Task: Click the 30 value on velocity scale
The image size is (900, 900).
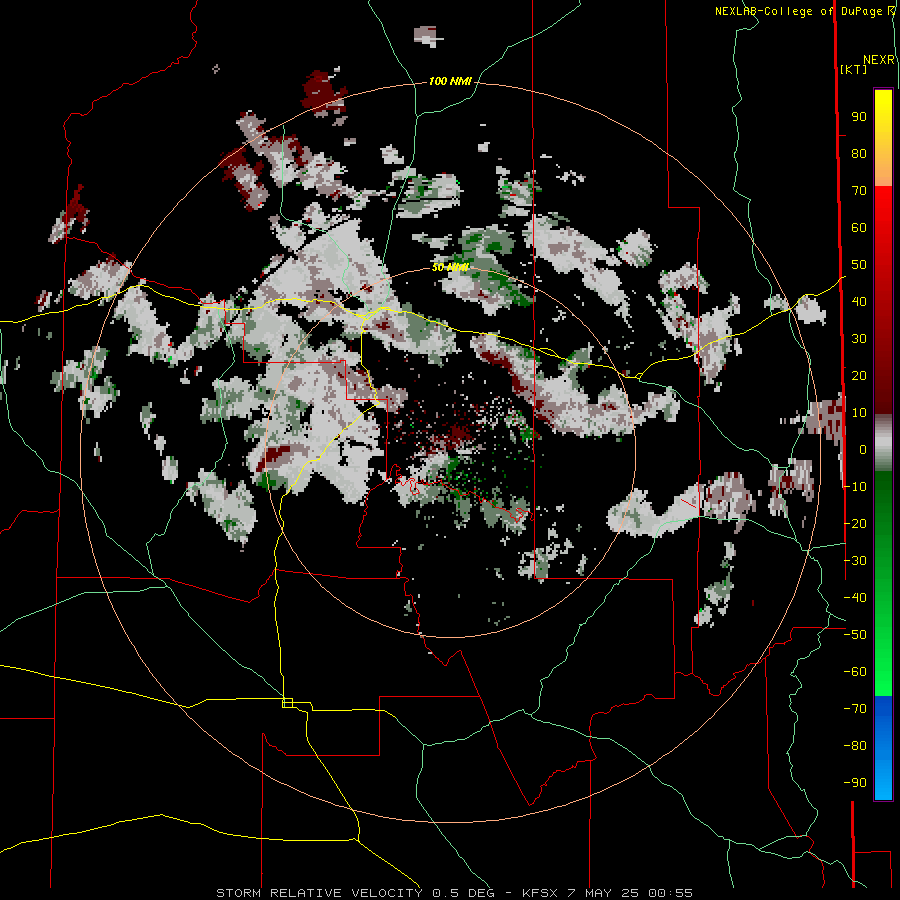Action: pyautogui.click(x=859, y=339)
